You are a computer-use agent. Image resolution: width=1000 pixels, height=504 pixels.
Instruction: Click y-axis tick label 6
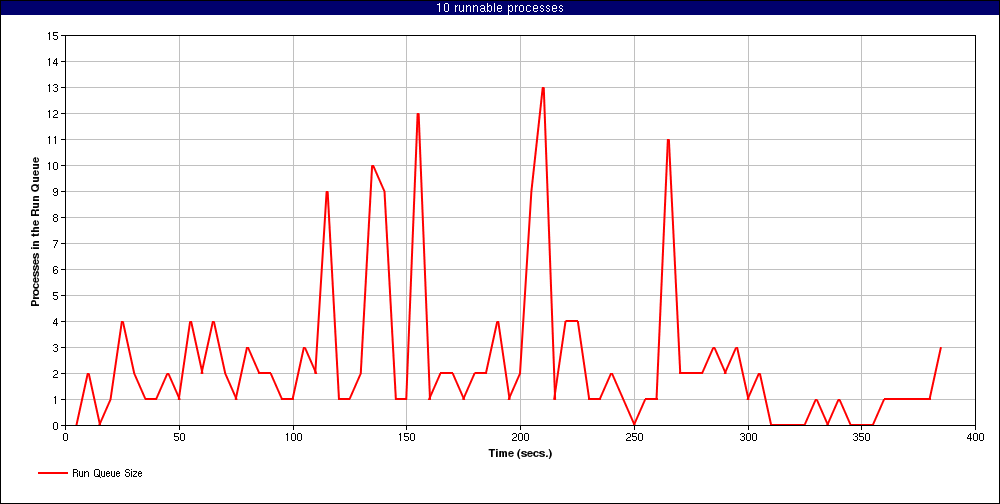[55, 270]
